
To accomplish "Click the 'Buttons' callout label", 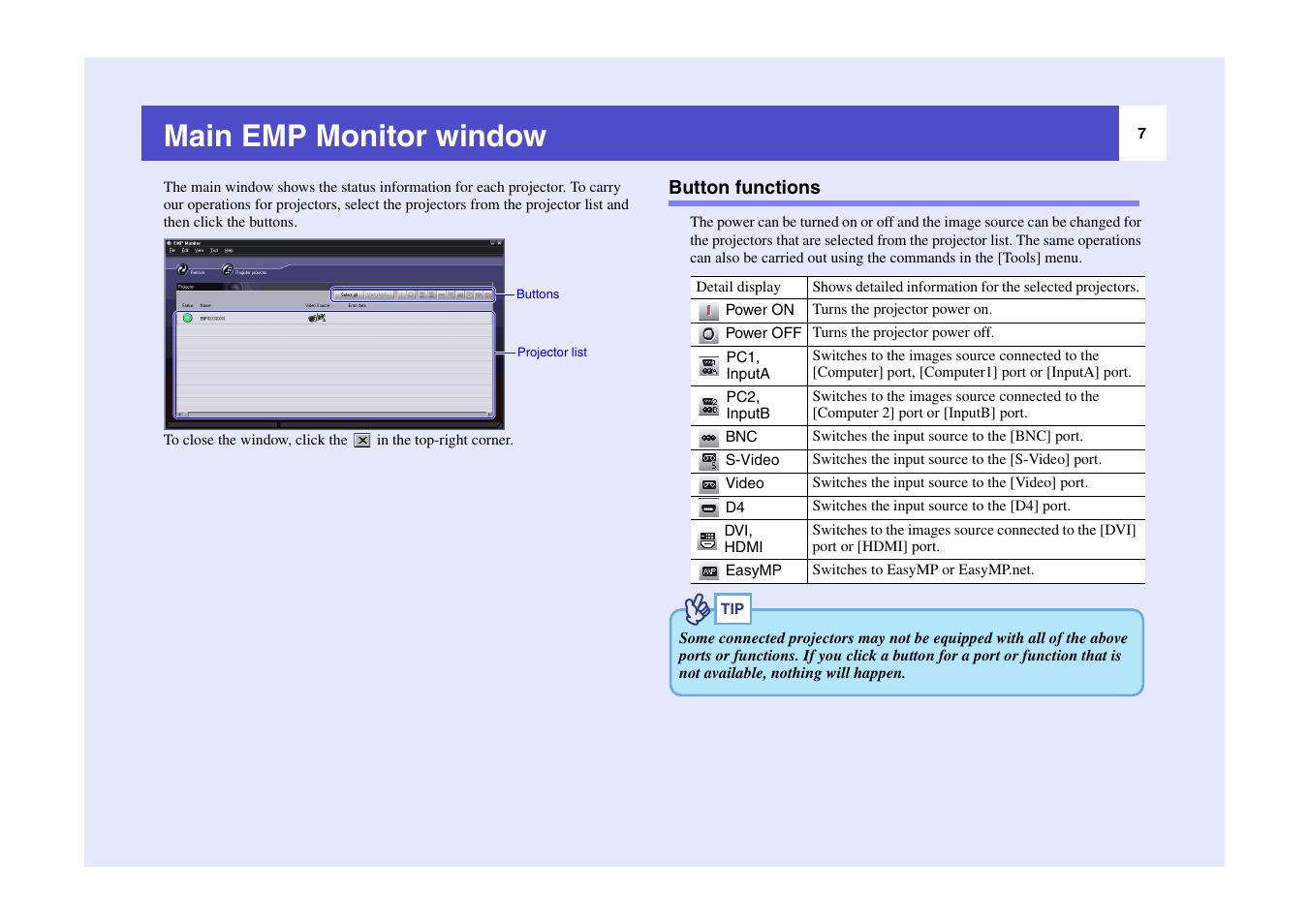I will (x=538, y=294).
